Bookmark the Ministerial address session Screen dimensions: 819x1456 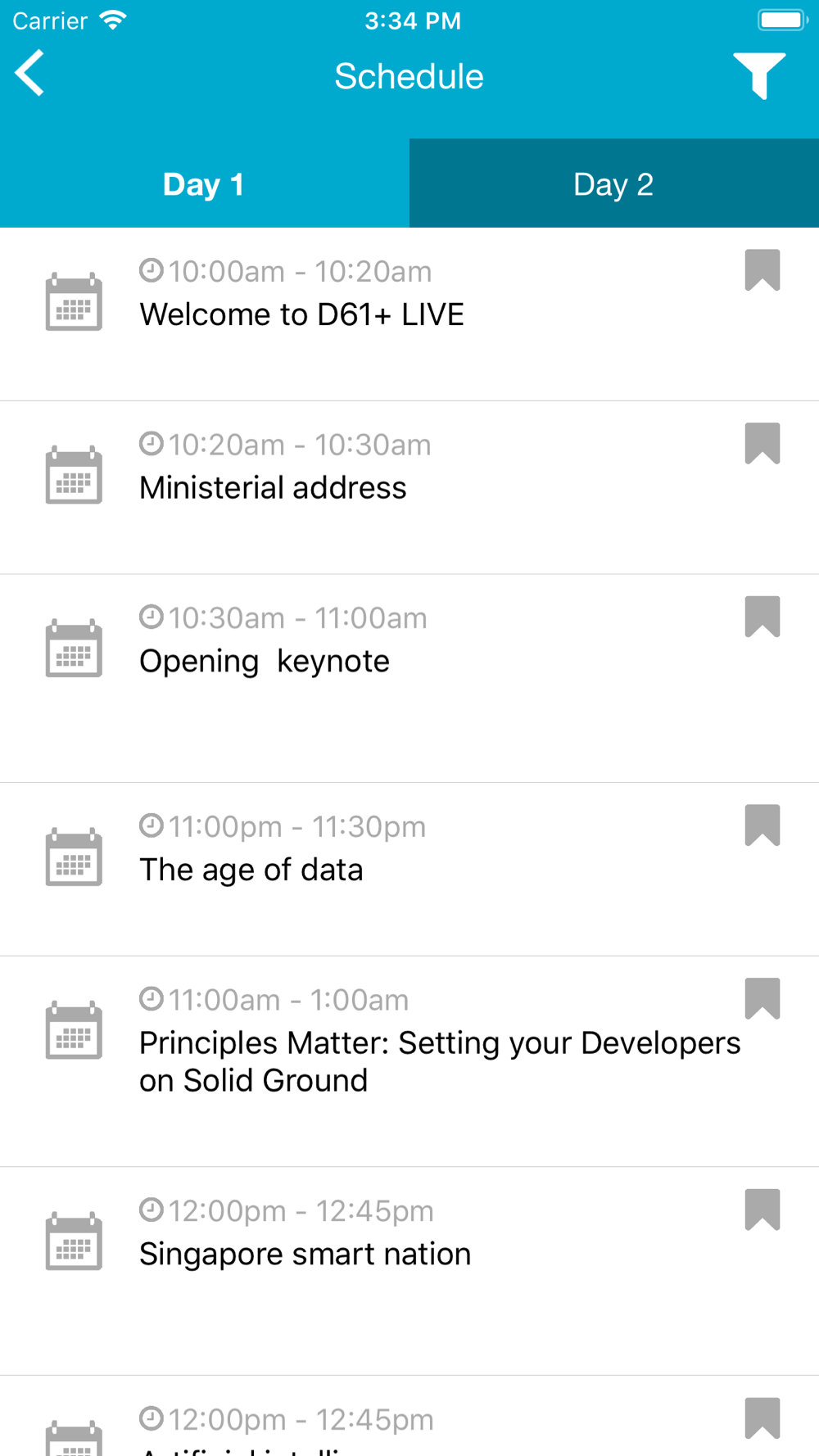click(x=762, y=444)
